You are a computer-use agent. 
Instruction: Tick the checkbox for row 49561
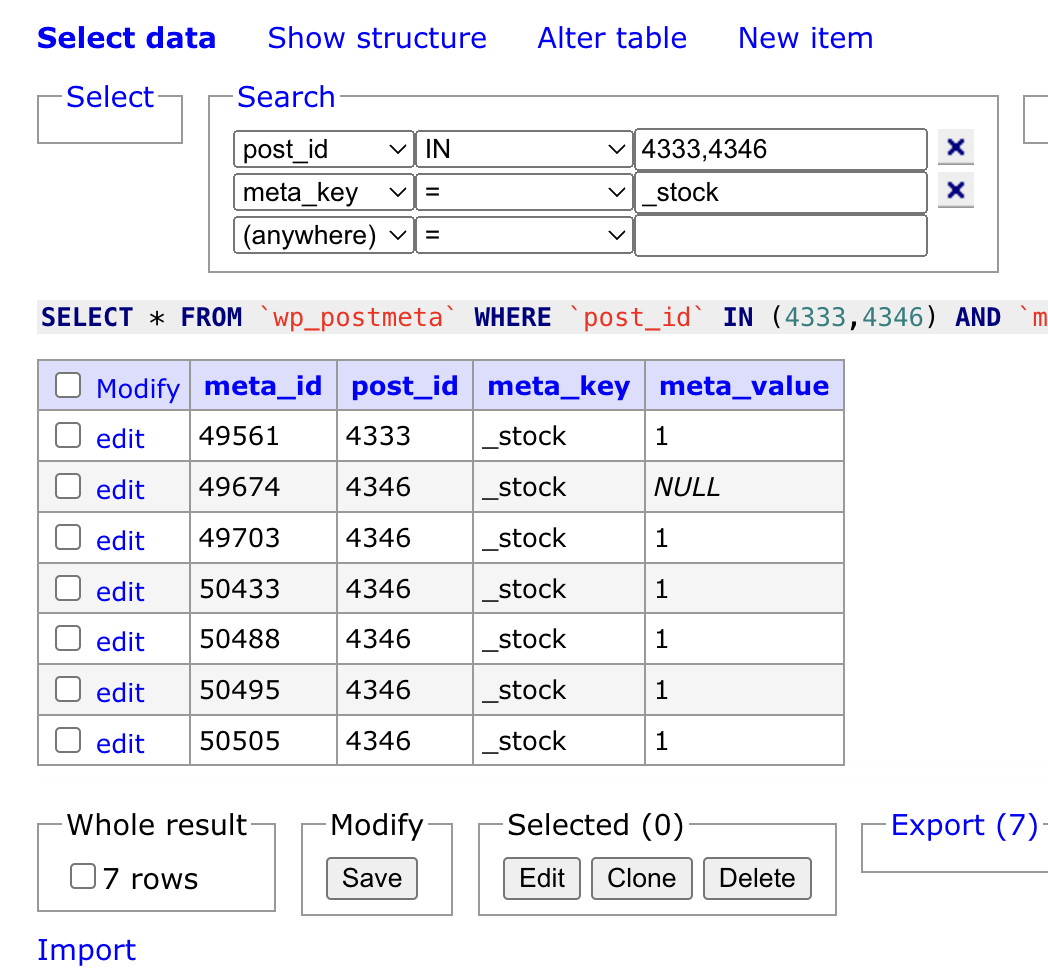coord(68,436)
